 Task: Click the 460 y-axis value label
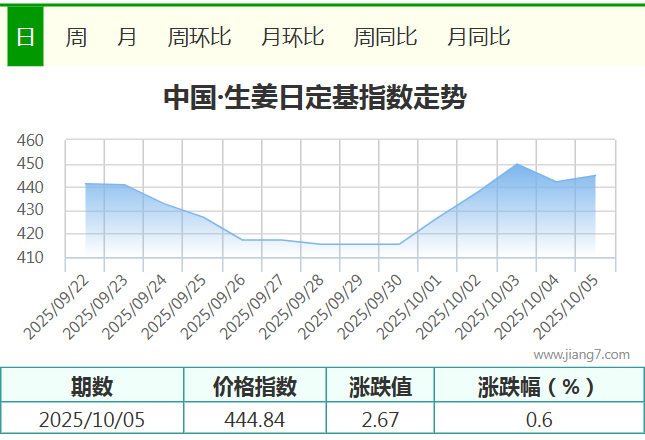[30, 141]
